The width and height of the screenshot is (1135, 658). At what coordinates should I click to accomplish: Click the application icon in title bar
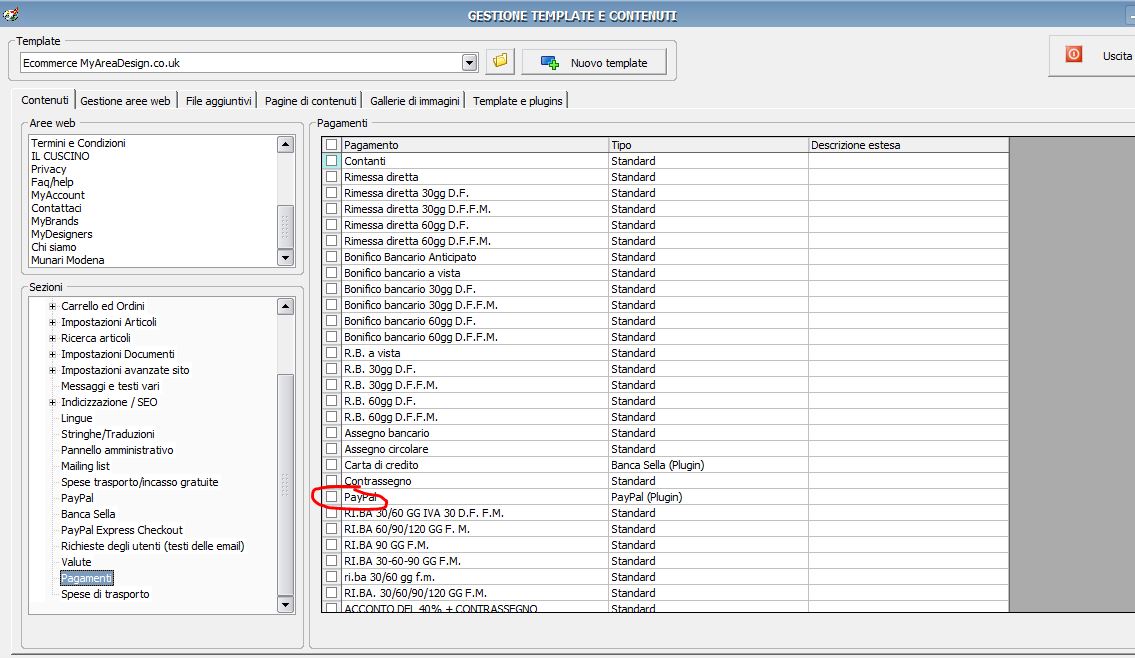pyautogui.click(x=11, y=13)
